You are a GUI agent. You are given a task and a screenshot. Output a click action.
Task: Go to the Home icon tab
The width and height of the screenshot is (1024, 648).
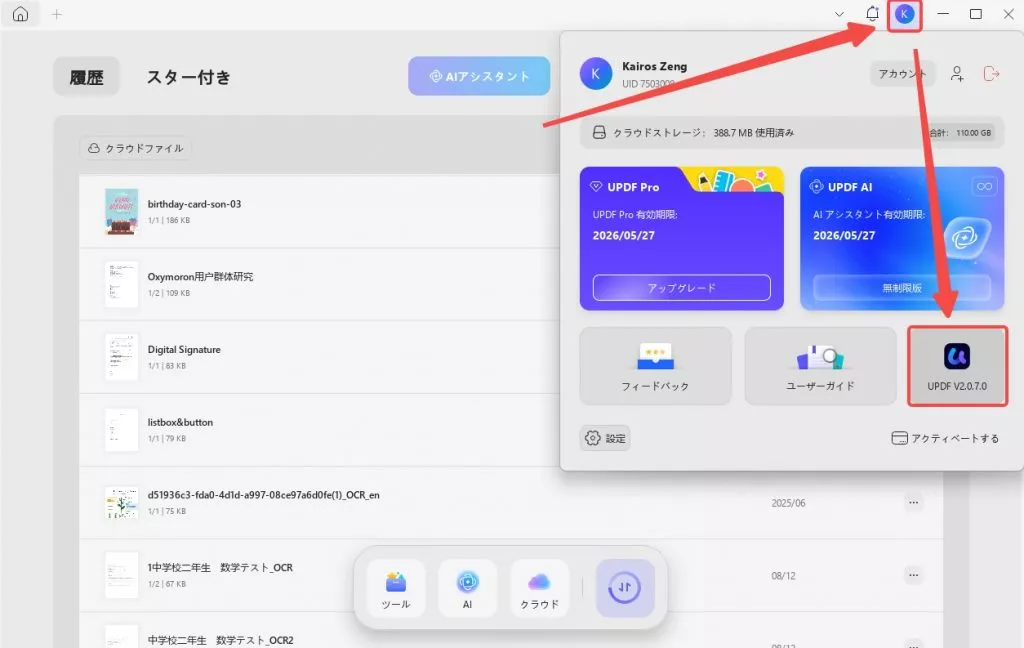pos(20,14)
